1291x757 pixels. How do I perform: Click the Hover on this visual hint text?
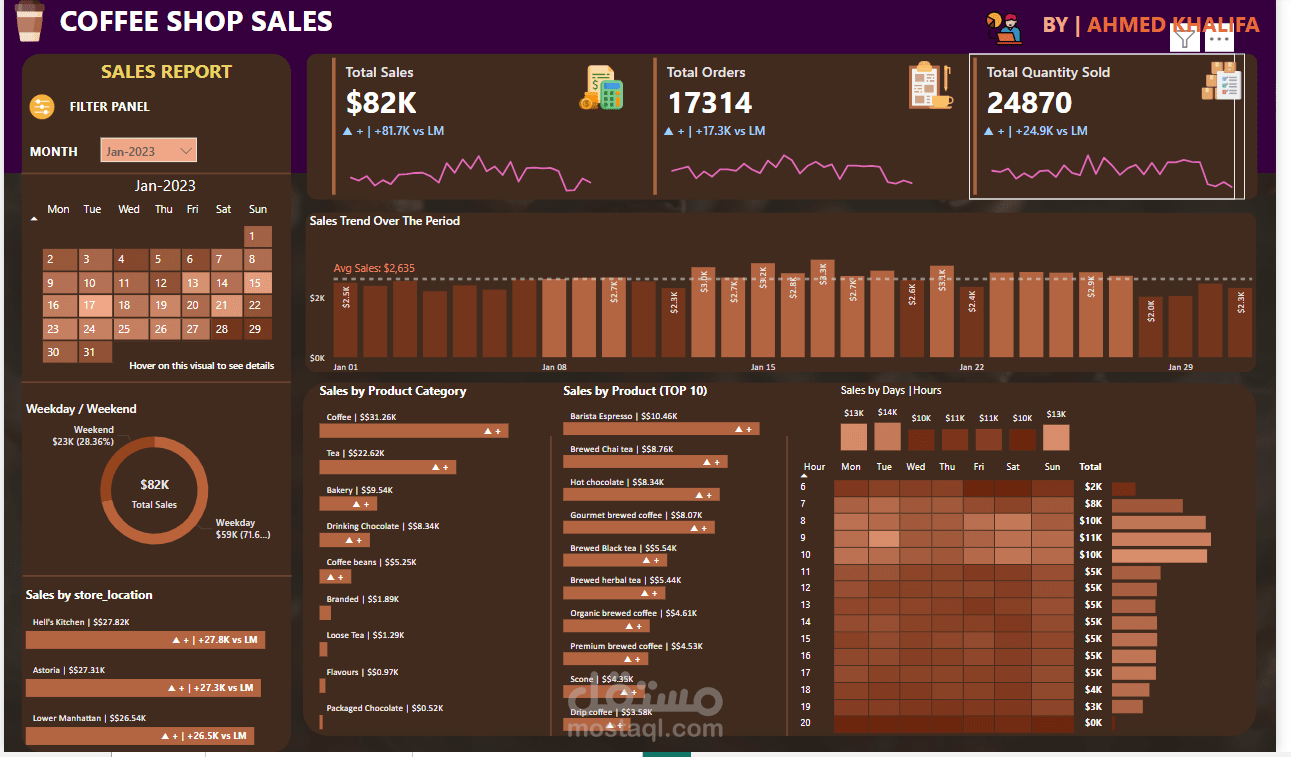[201, 366]
